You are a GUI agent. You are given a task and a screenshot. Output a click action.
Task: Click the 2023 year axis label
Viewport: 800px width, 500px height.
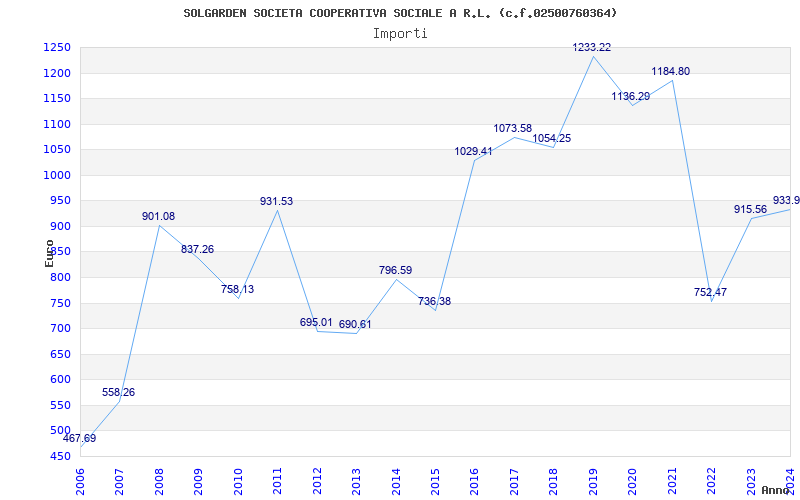(751, 482)
